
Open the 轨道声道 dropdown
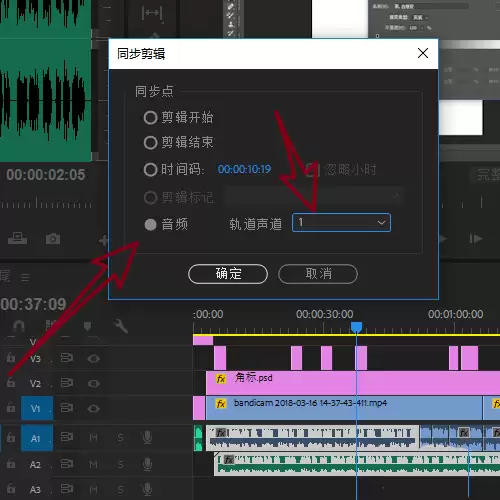pyautogui.click(x=341, y=222)
